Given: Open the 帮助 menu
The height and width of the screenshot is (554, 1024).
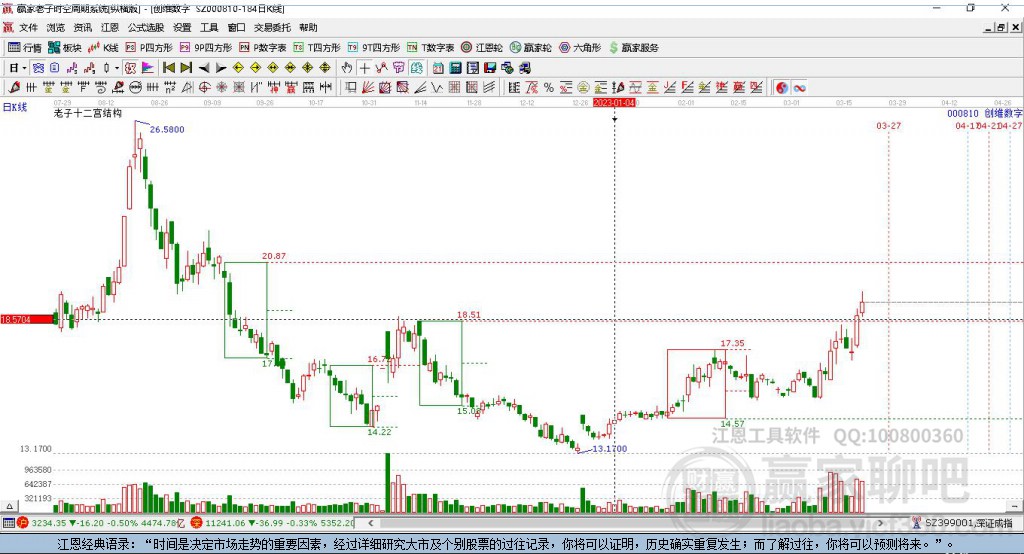Looking at the screenshot, I should point(308,27).
